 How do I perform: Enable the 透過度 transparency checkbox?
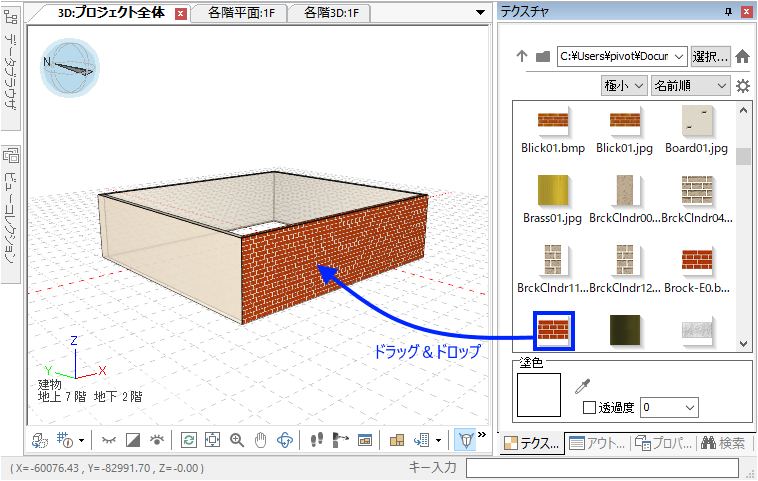588,407
